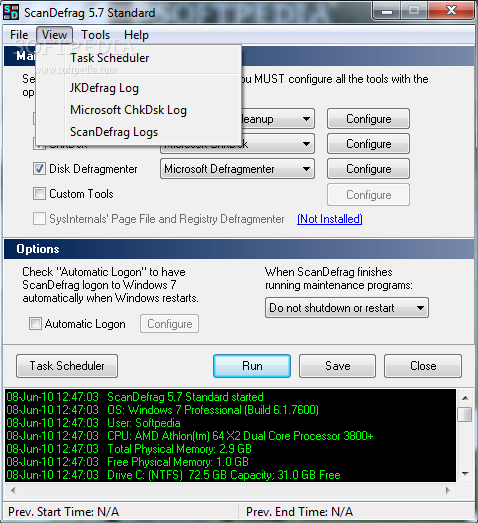Screen dimensions: 478x523
Task: Open JKDefrag Log from View menu
Action: point(138,88)
